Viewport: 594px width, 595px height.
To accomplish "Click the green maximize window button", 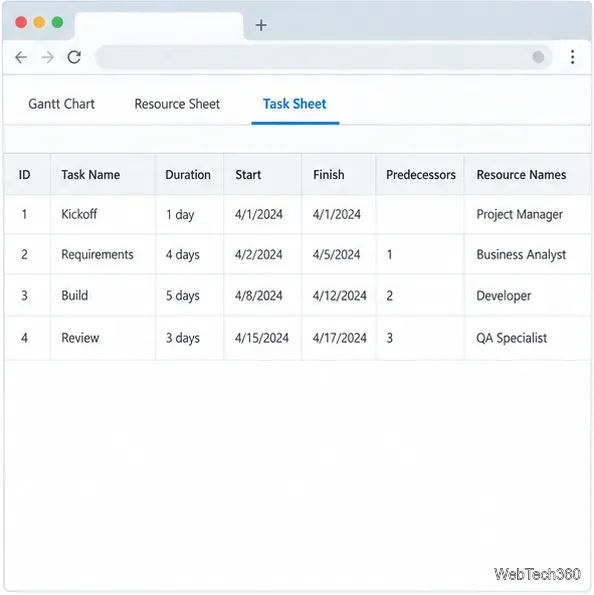I will (57, 22).
